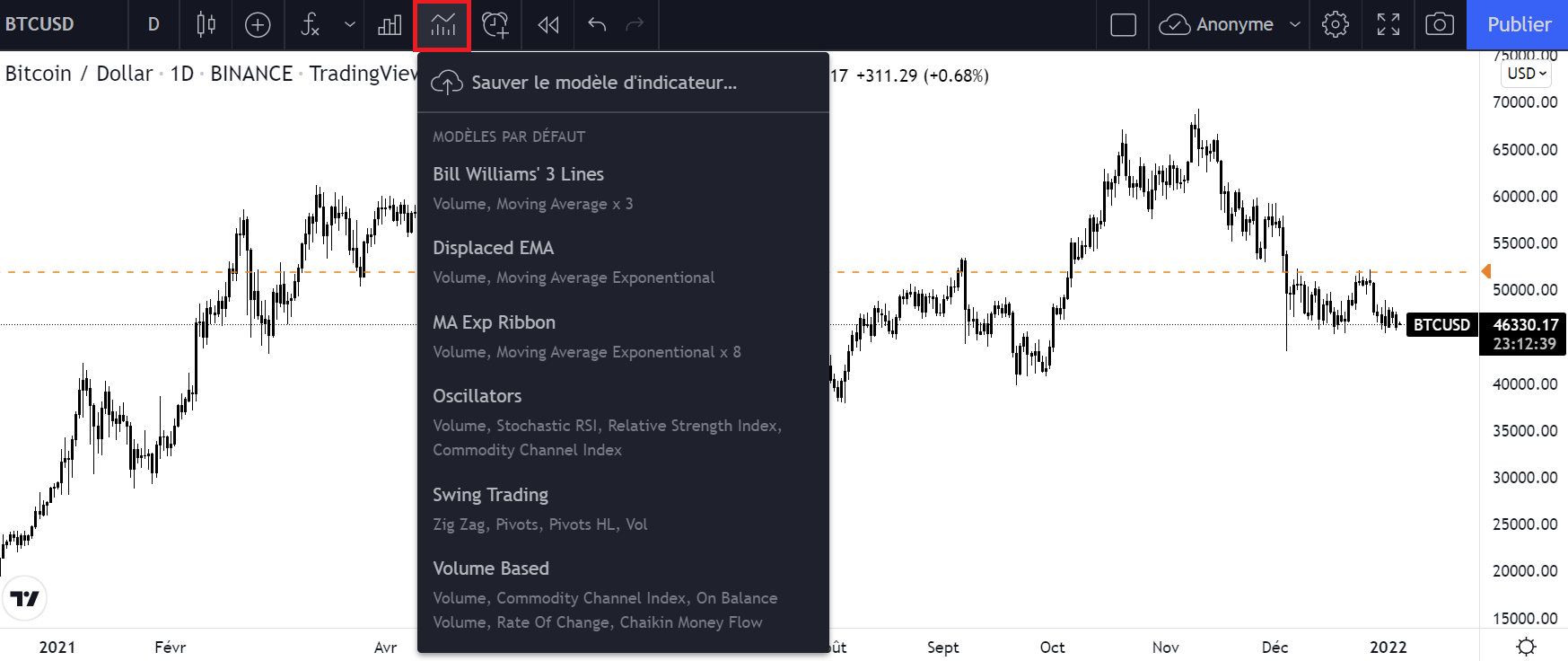Viewport: 1568px width, 661px height.
Task: Undo the last action
Action: 597,24
